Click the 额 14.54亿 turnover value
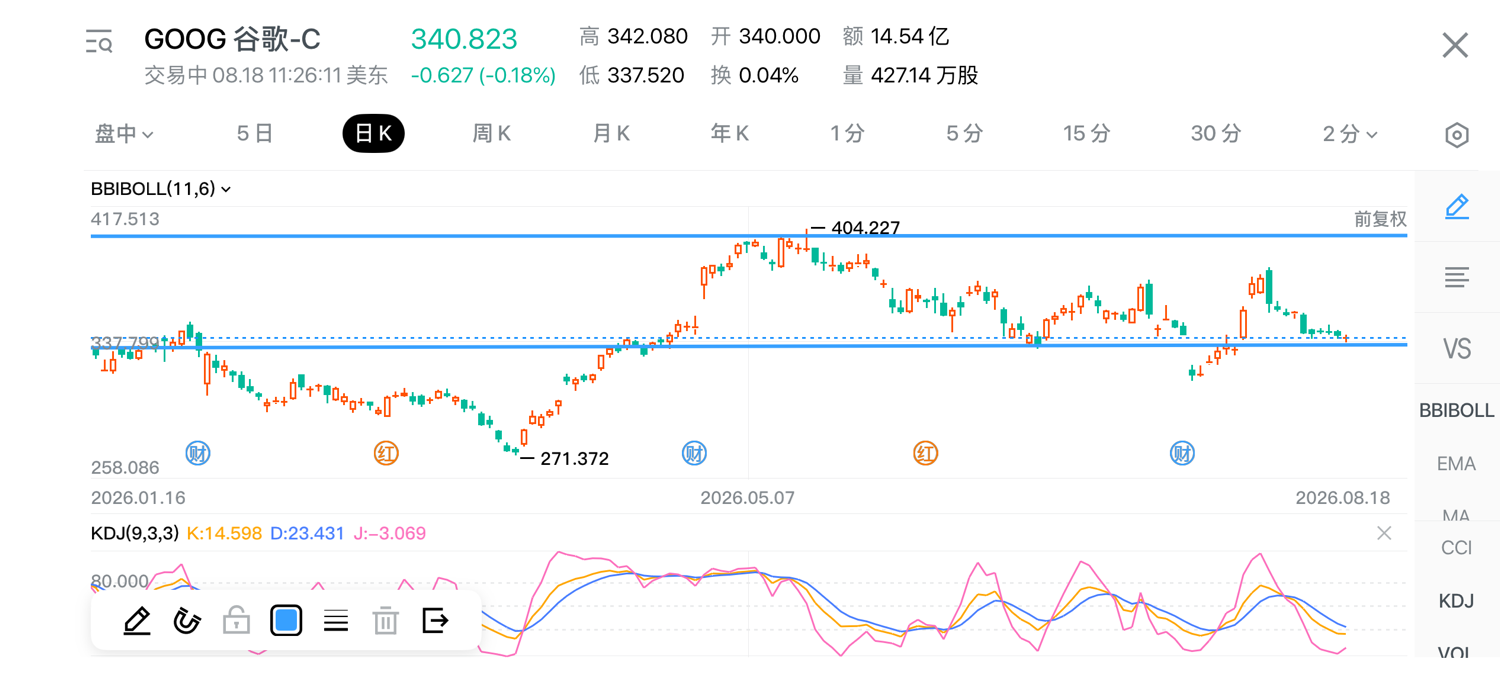 coord(896,37)
